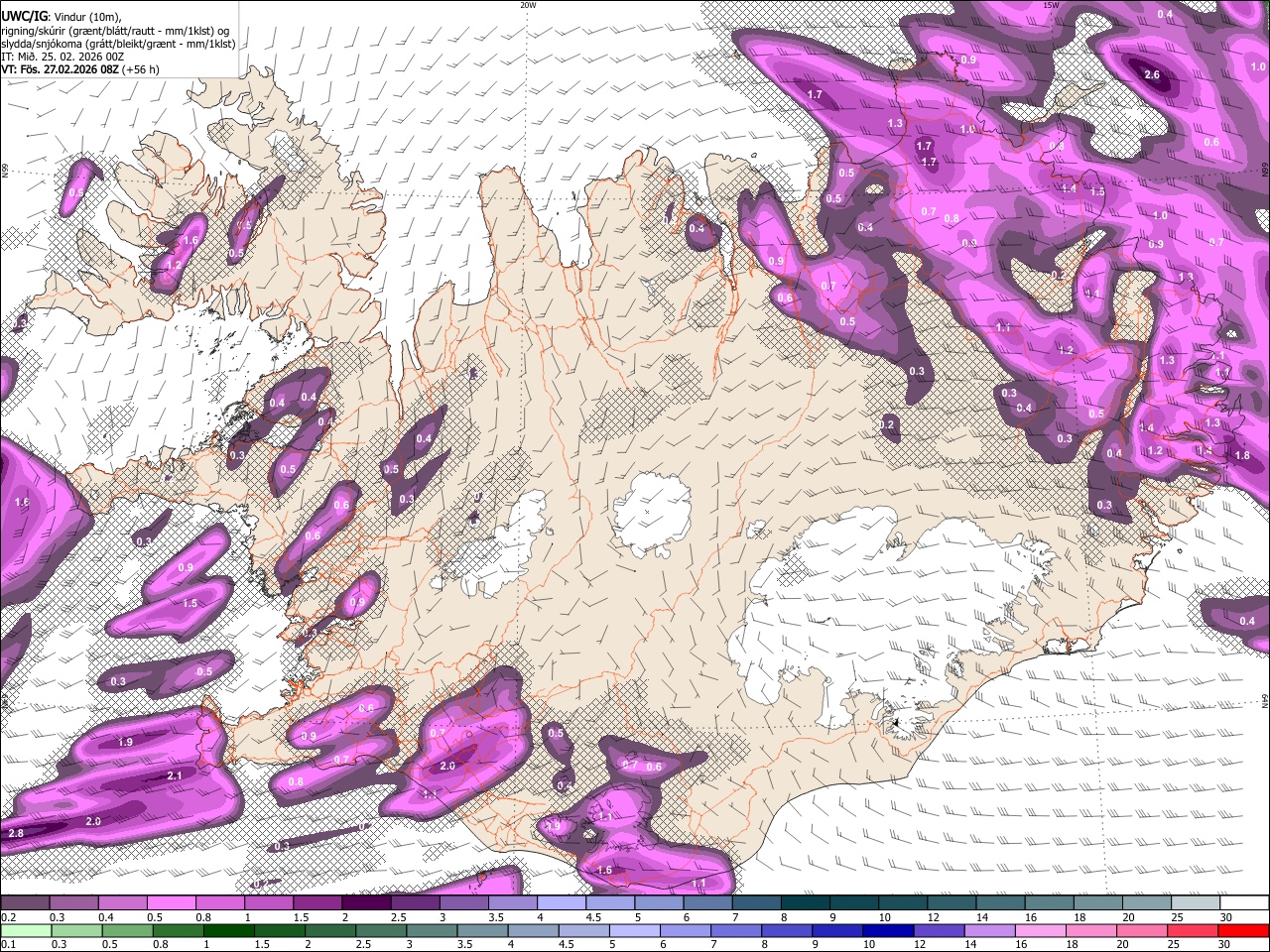Select the bright red swatch ending the rain scale
The width and height of the screenshot is (1270, 952).
pyautogui.click(x=1243, y=931)
